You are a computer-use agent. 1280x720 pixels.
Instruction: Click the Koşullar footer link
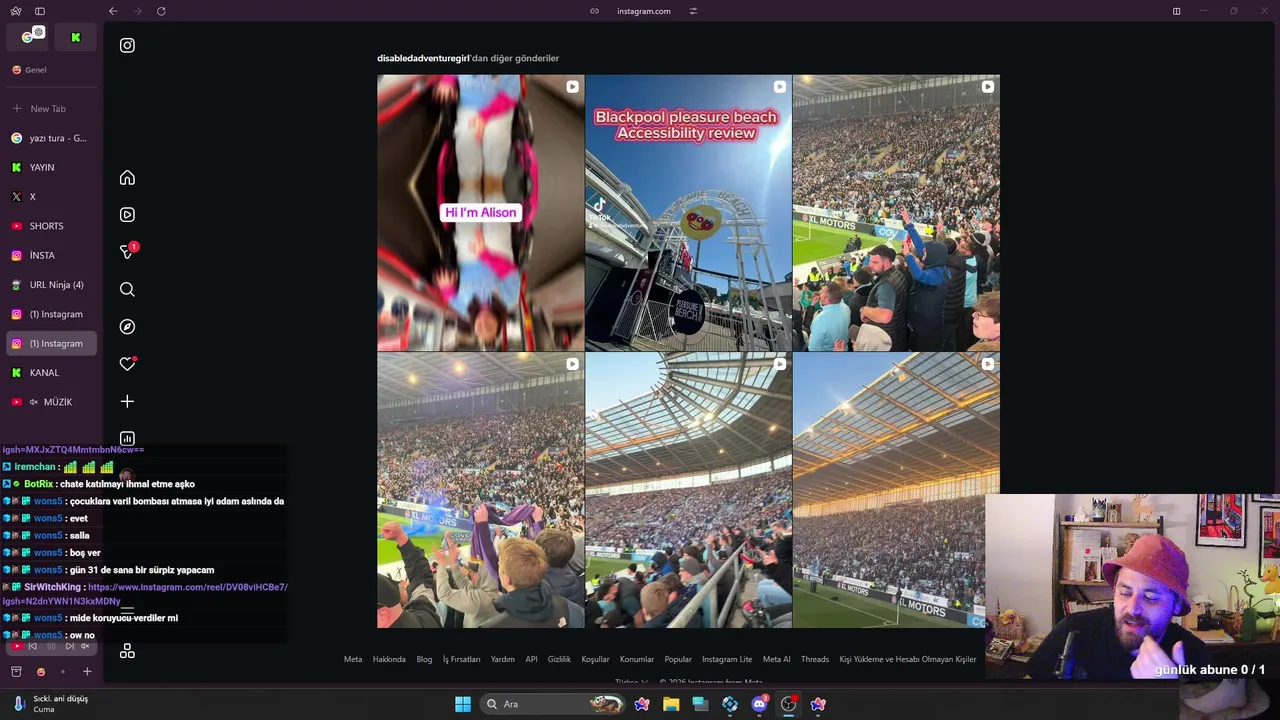595,659
